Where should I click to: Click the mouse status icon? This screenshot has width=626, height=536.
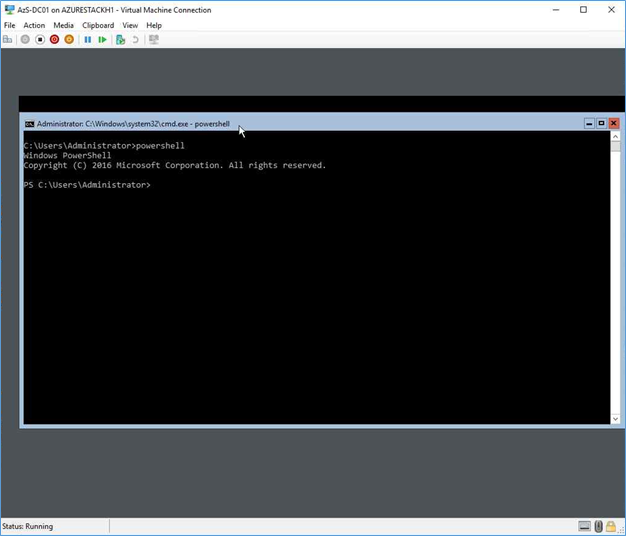pyautogui.click(x=598, y=526)
